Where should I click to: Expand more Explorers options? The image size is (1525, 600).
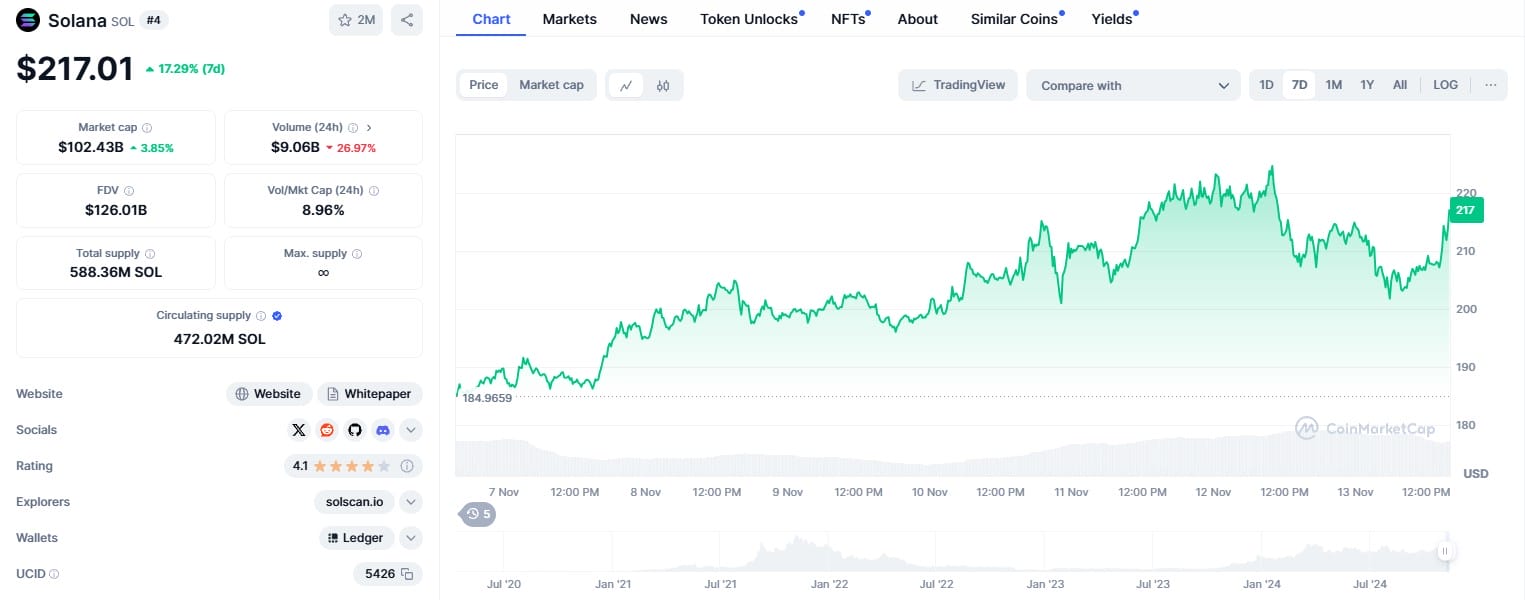tap(411, 502)
